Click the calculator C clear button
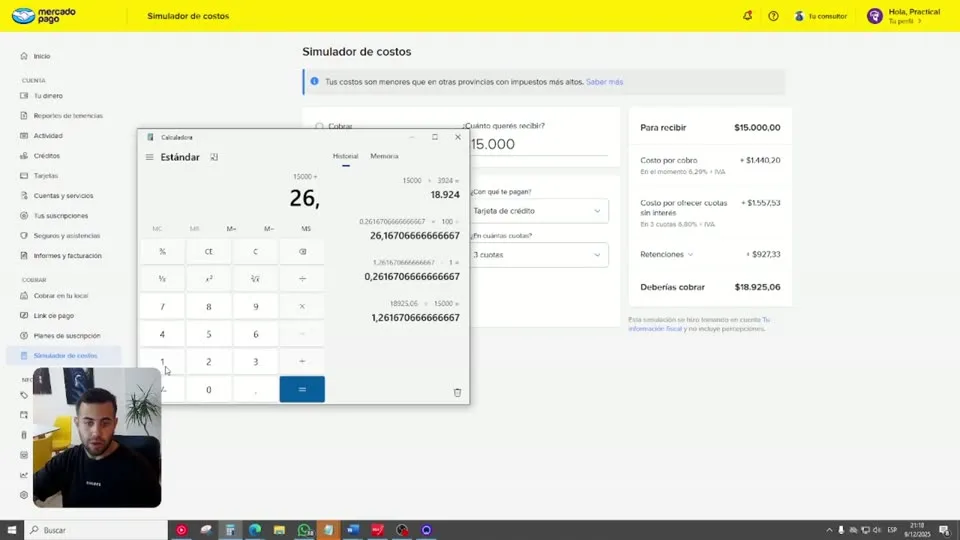The width and height of the screenshot is (960, 540). click(255, 251)
